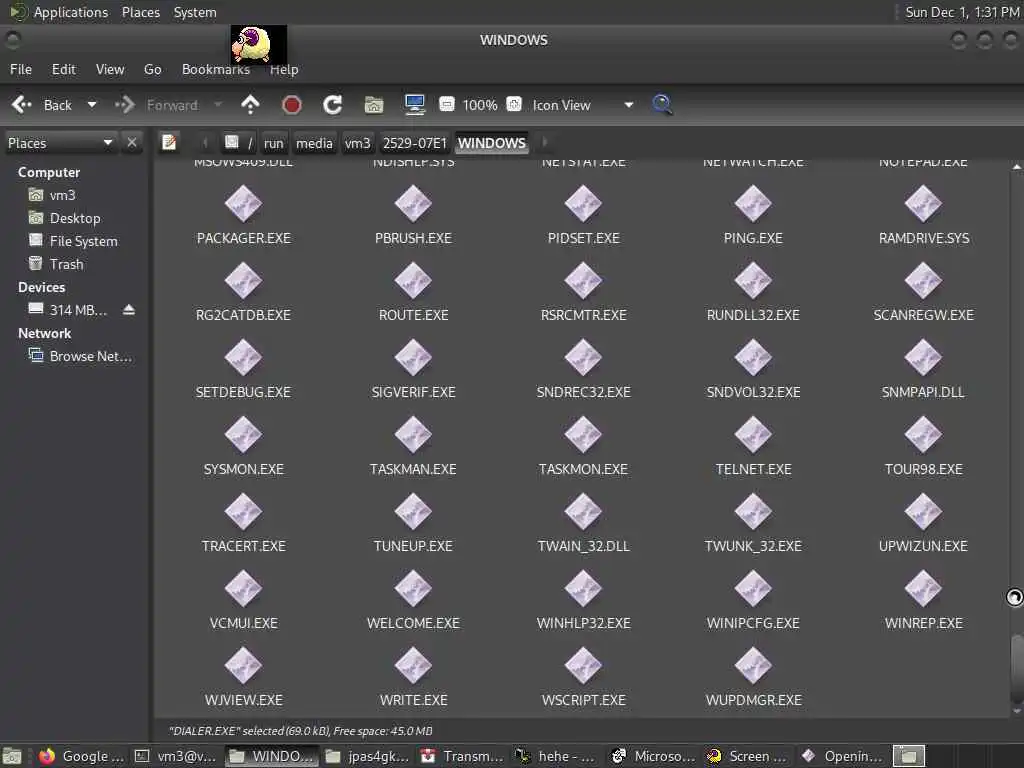This screenshot has width=1024, height=768.
Task: Jump to '2529-07E1' in the path bar
Action: tap(415, 143)
